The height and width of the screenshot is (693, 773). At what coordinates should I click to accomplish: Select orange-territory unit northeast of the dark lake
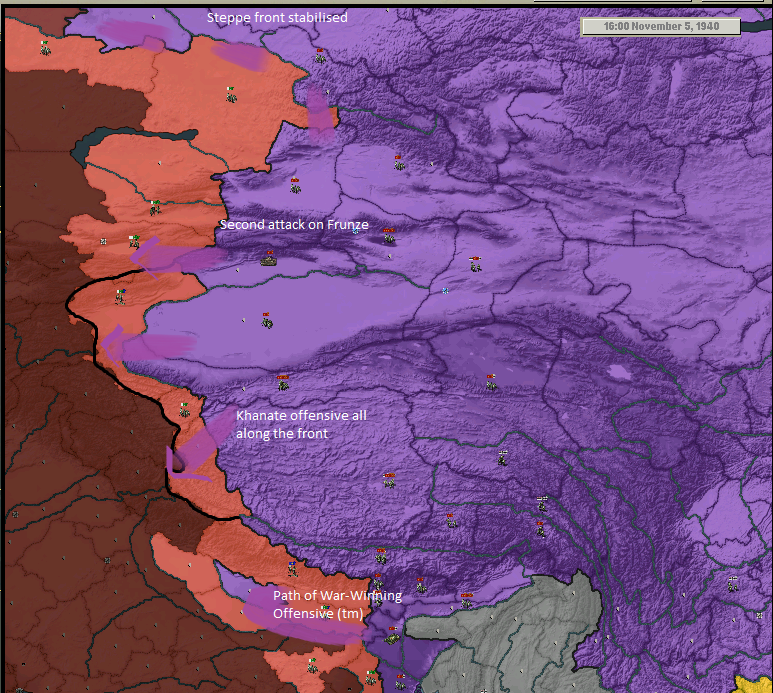(231, 94)
